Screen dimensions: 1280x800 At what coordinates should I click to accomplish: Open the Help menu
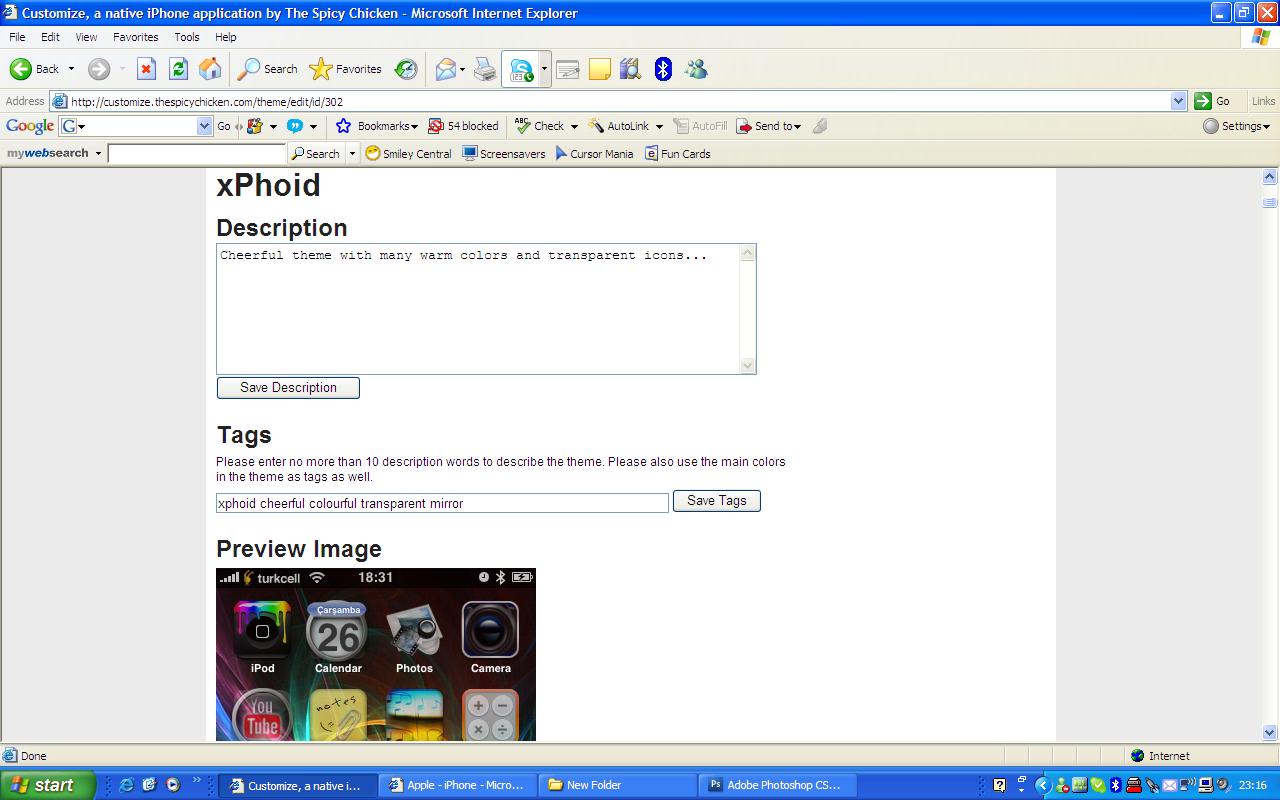point(226,37)
